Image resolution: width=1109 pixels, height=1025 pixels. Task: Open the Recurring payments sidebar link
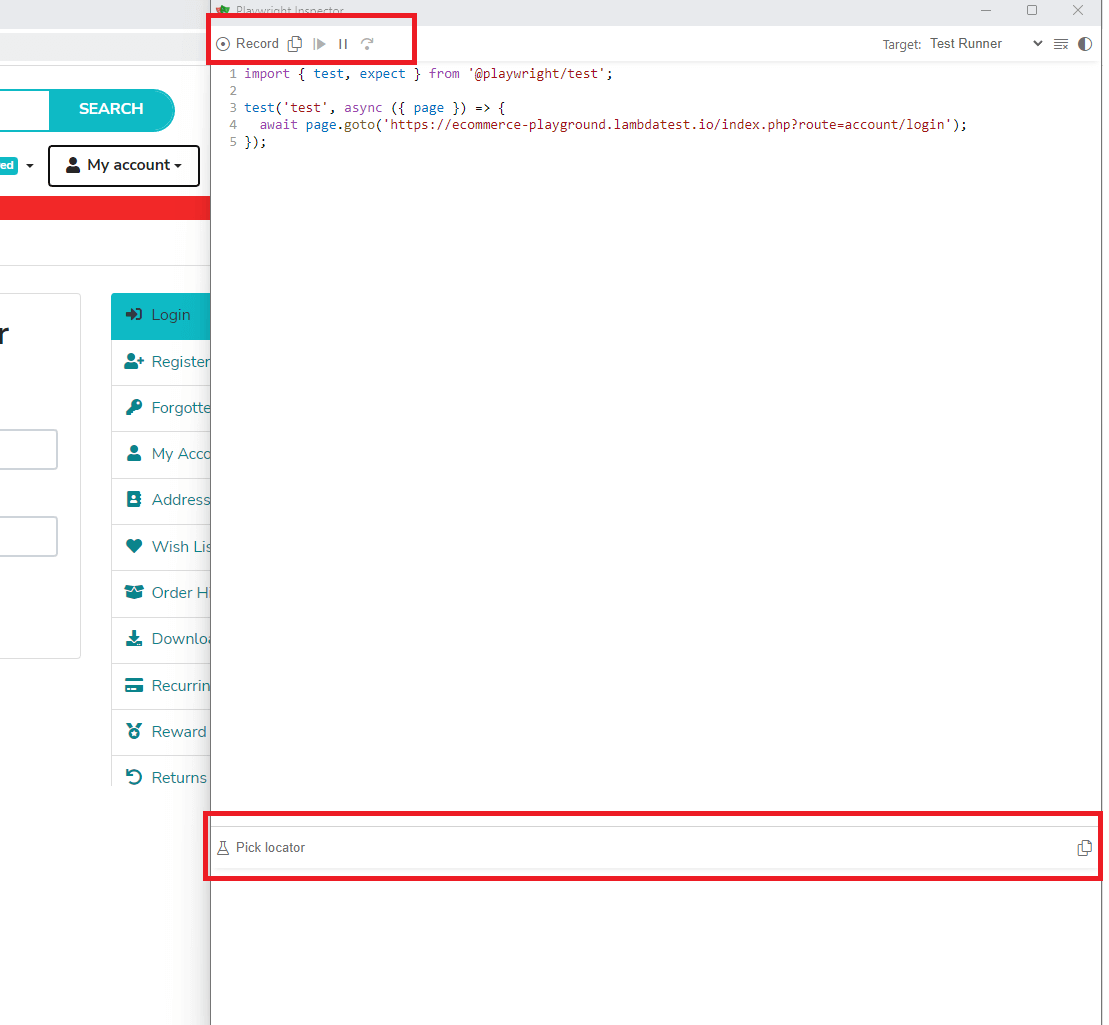click(x=161, y=685)
